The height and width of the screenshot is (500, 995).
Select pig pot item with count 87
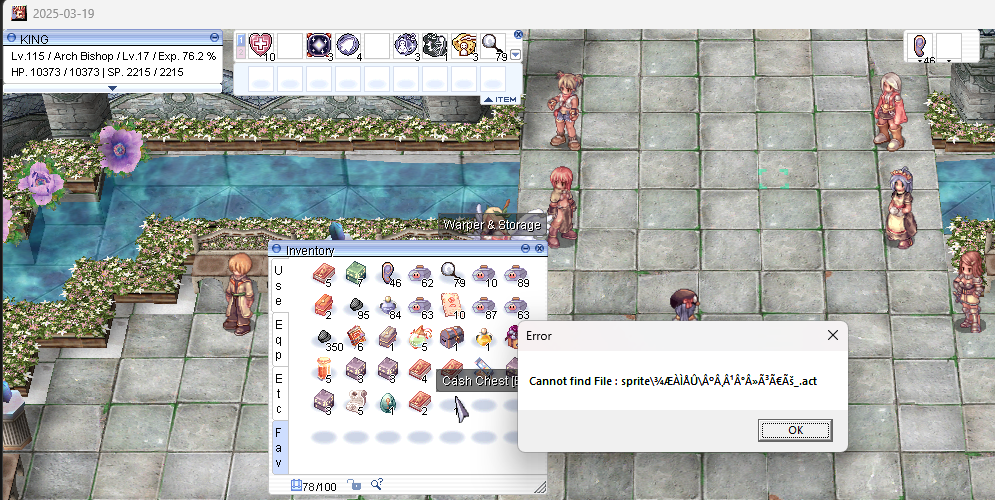click(x=484, y=306)
